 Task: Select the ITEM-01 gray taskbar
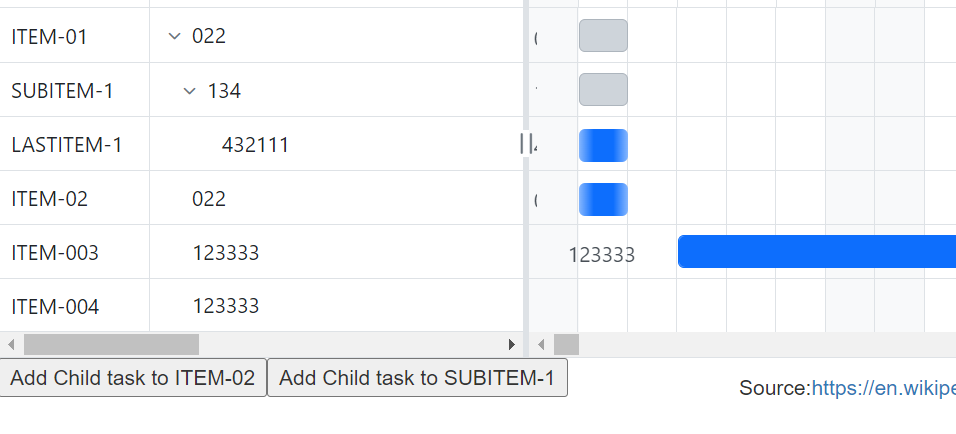[603, 36]
